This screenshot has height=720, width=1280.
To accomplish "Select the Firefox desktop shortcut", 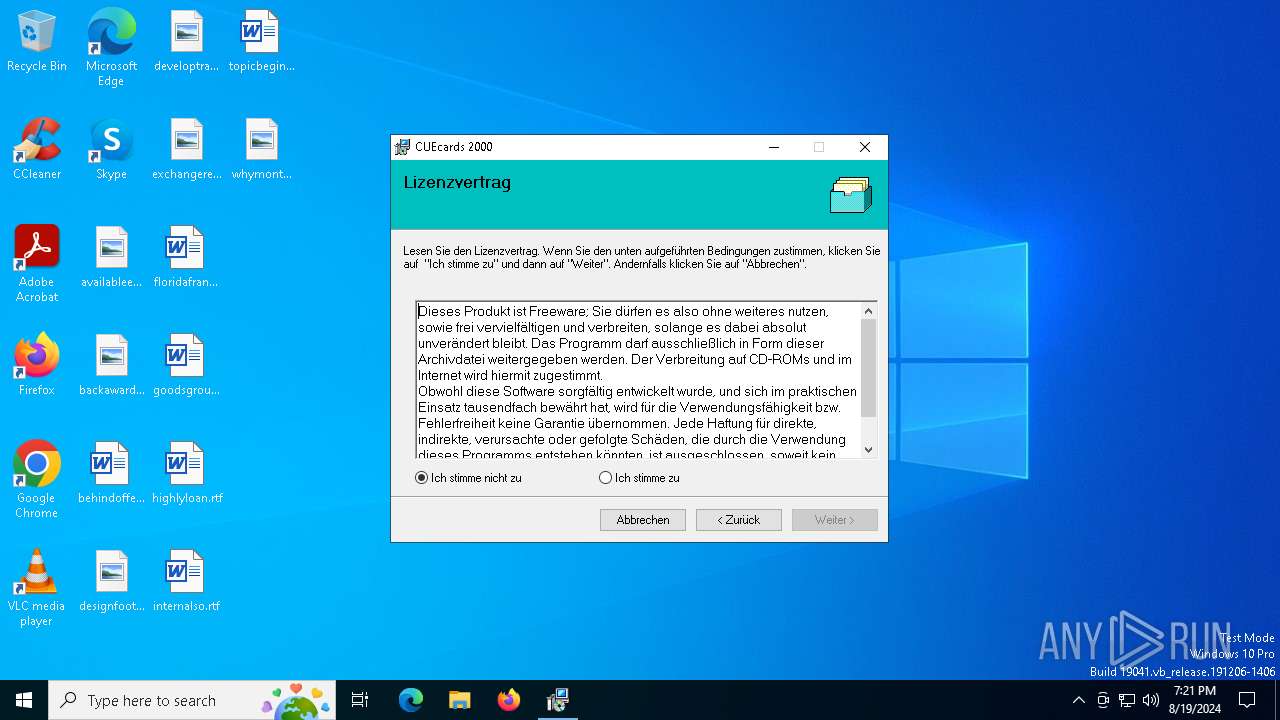I will click(x=37, y=366).
